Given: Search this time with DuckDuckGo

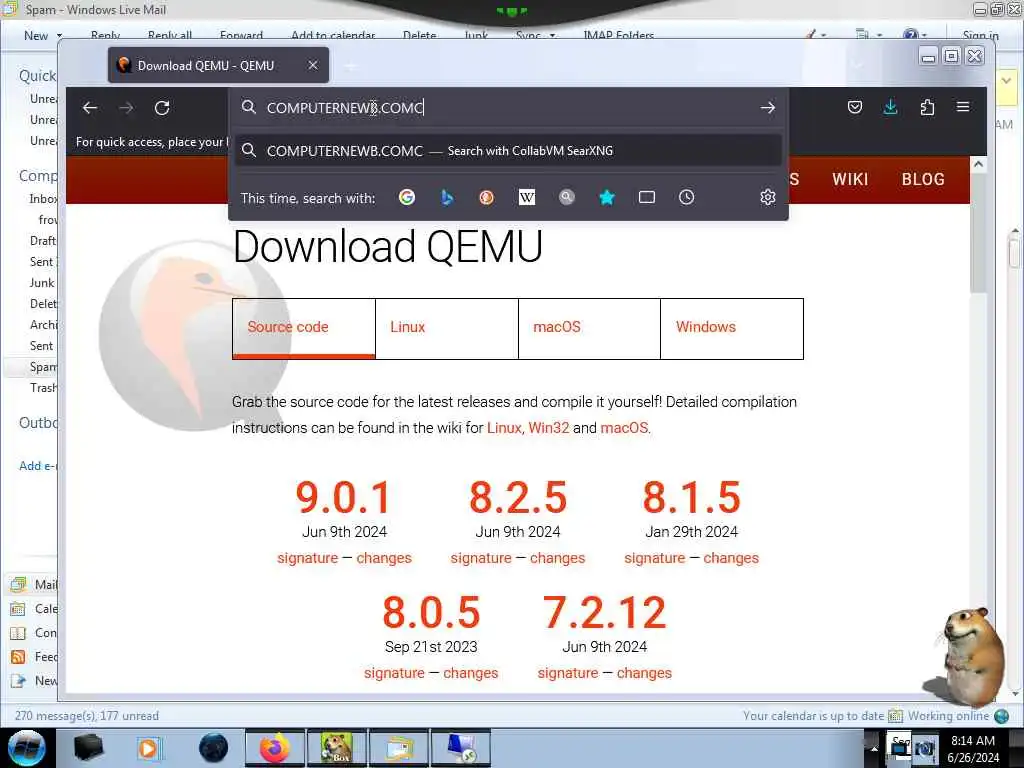Looking at the screenshot, I should point(487,197).
